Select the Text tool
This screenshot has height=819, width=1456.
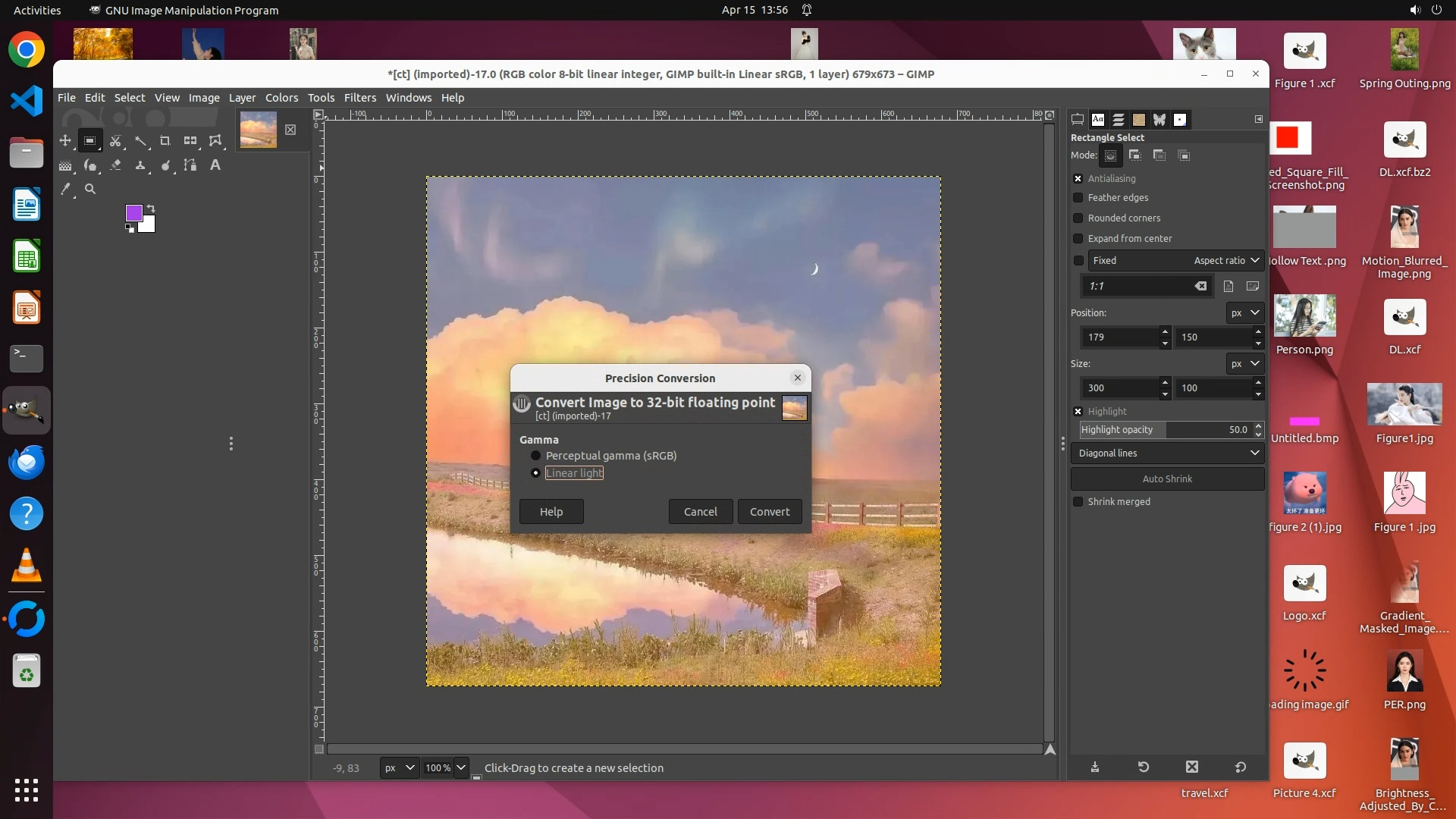tap(215, 165)
